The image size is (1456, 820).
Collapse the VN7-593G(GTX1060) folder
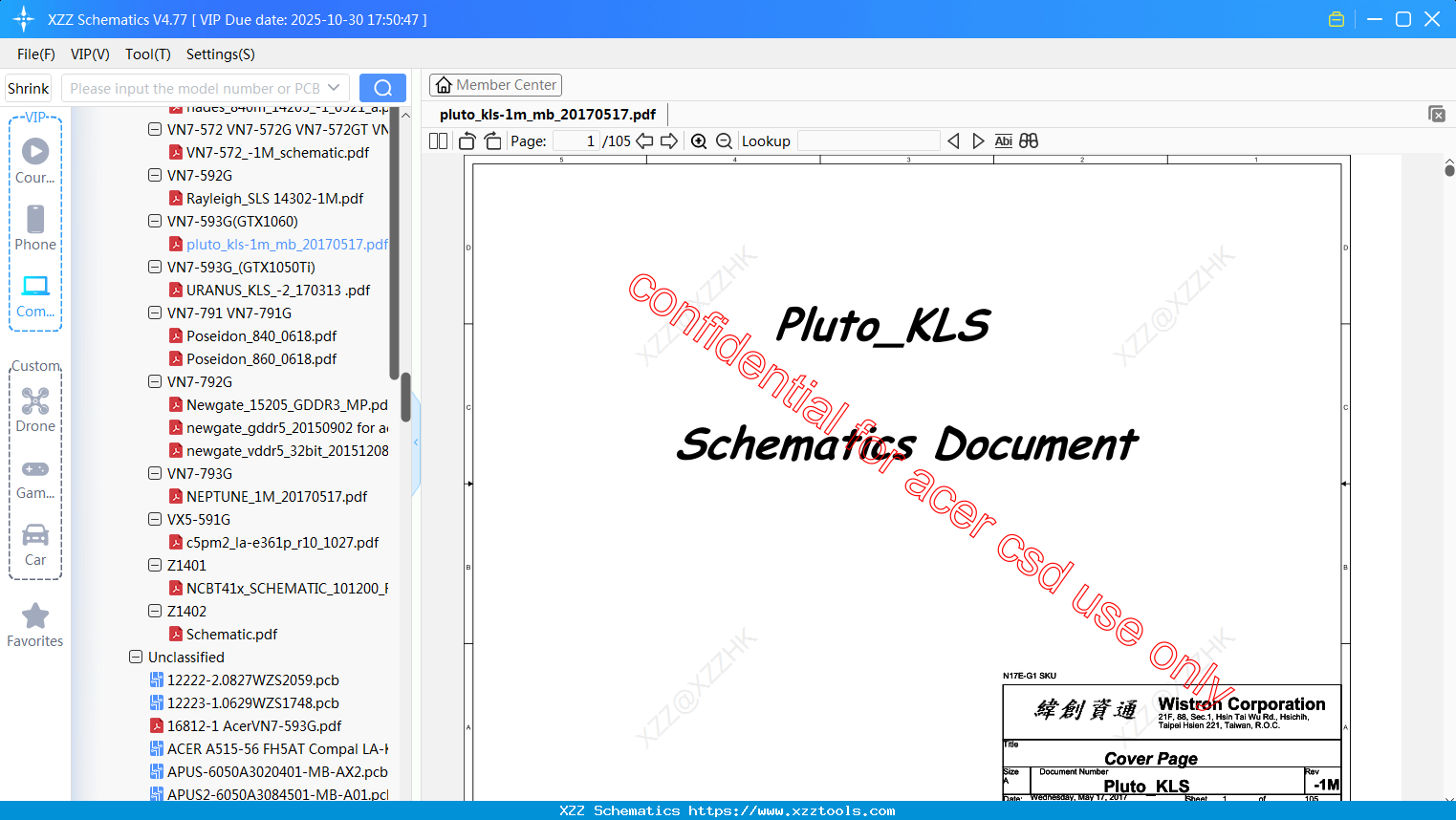point(155,221)
